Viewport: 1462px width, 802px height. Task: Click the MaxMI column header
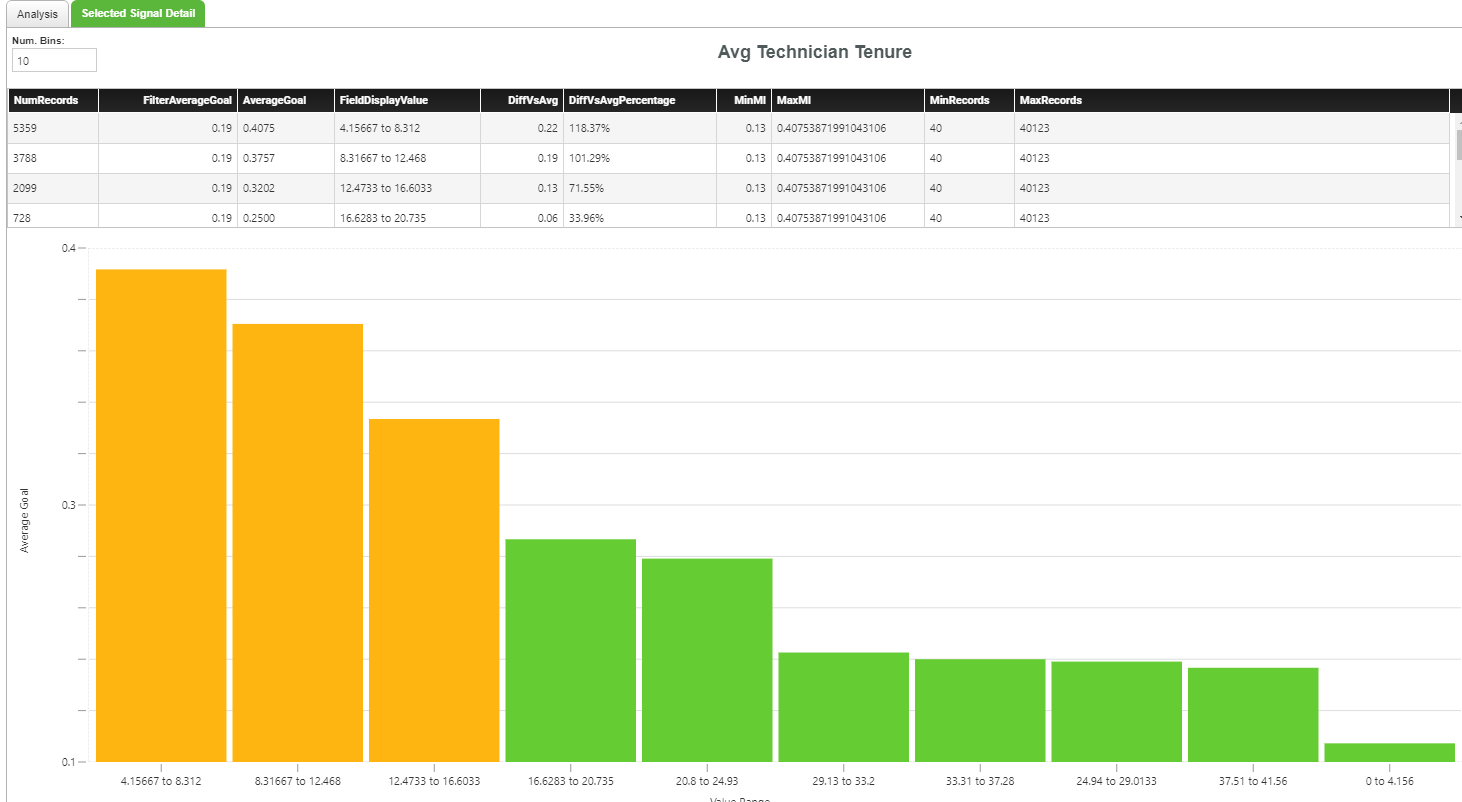click(x=848, y=100)
